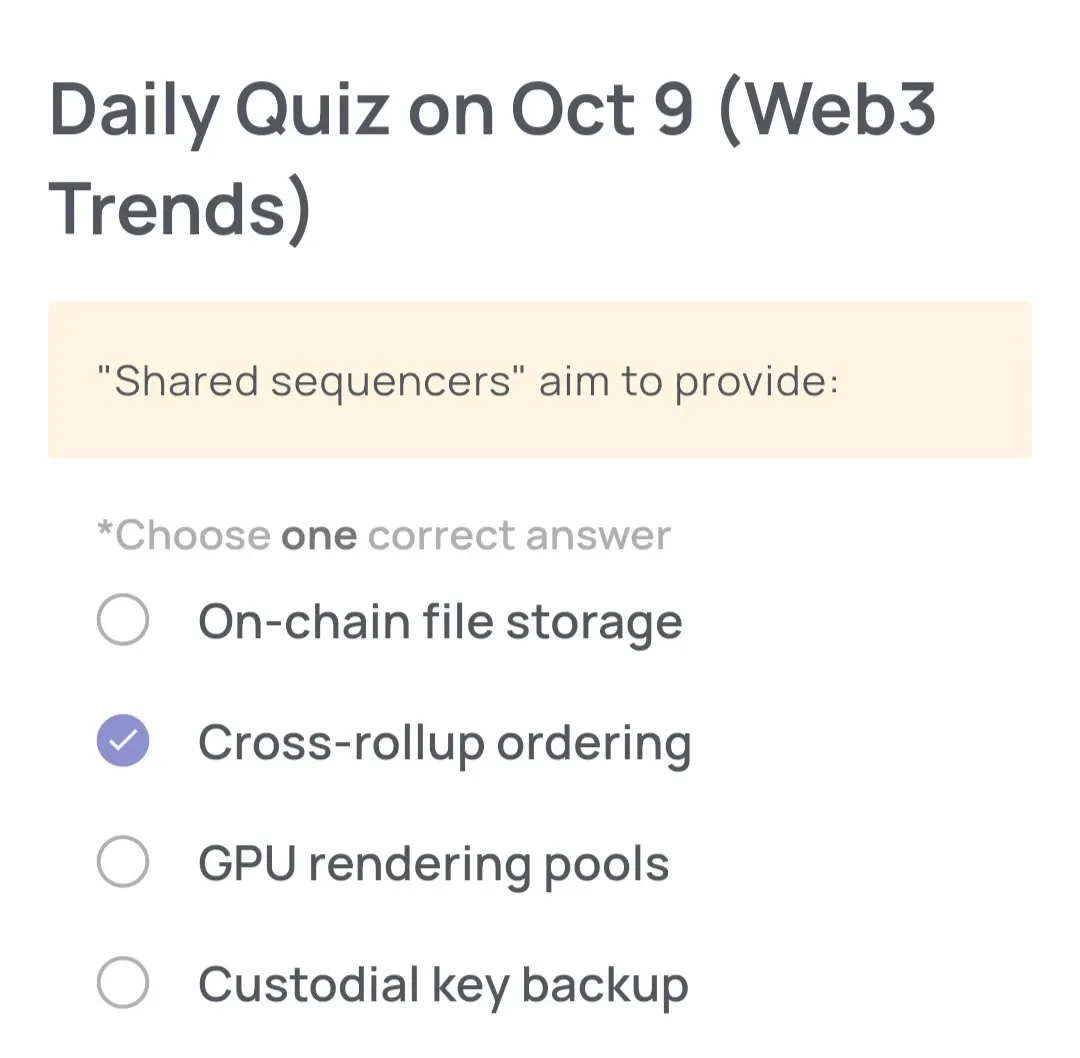Click the empty radio circle beside Custodial key backup
1080x1058 pixels.
pos(122,982)
